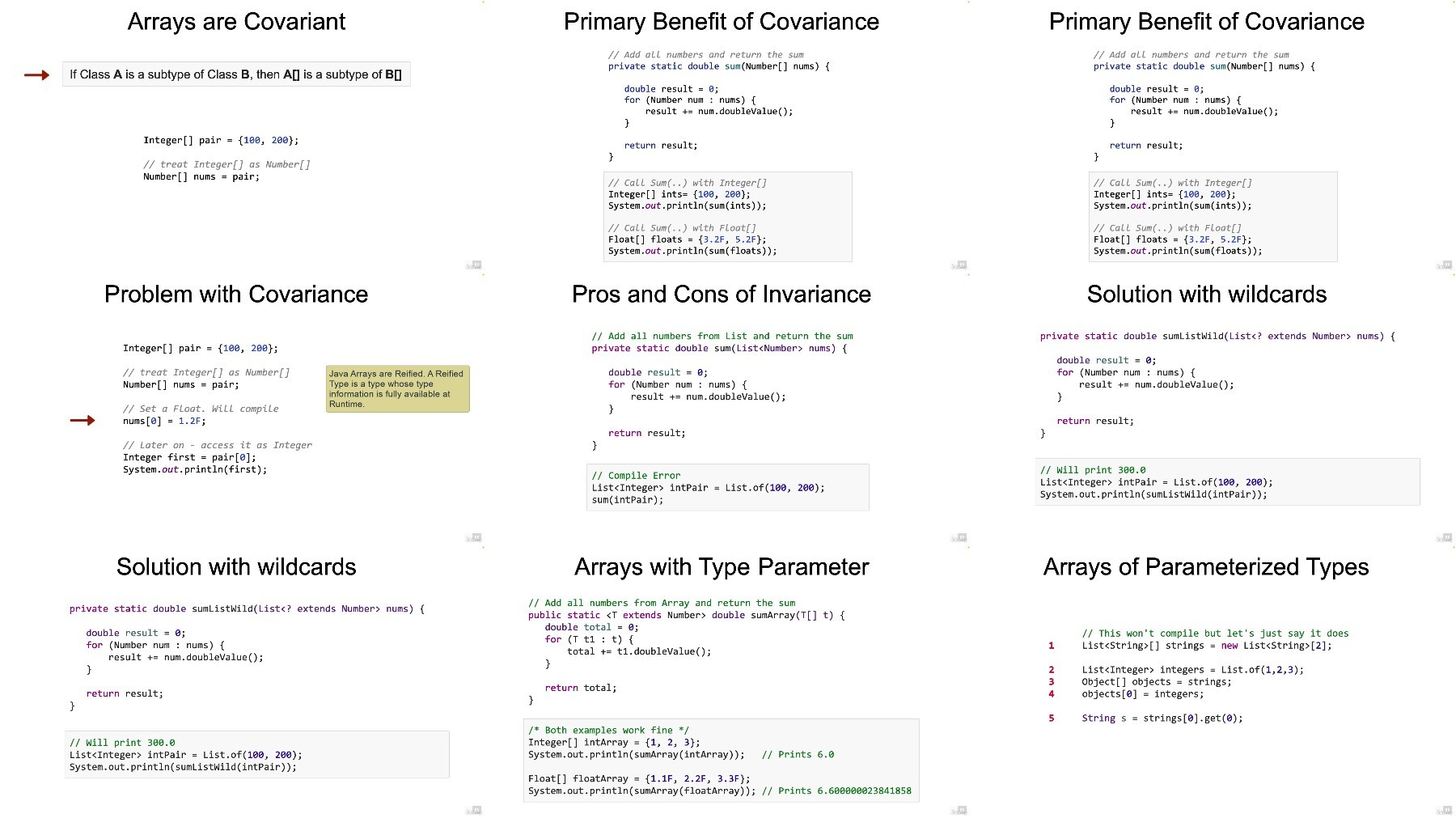
Task: Click 'Integer[] pair = {100, 200};' in Problem with Covariance slide
Action: pyautogui.click(x=201, y=348)
